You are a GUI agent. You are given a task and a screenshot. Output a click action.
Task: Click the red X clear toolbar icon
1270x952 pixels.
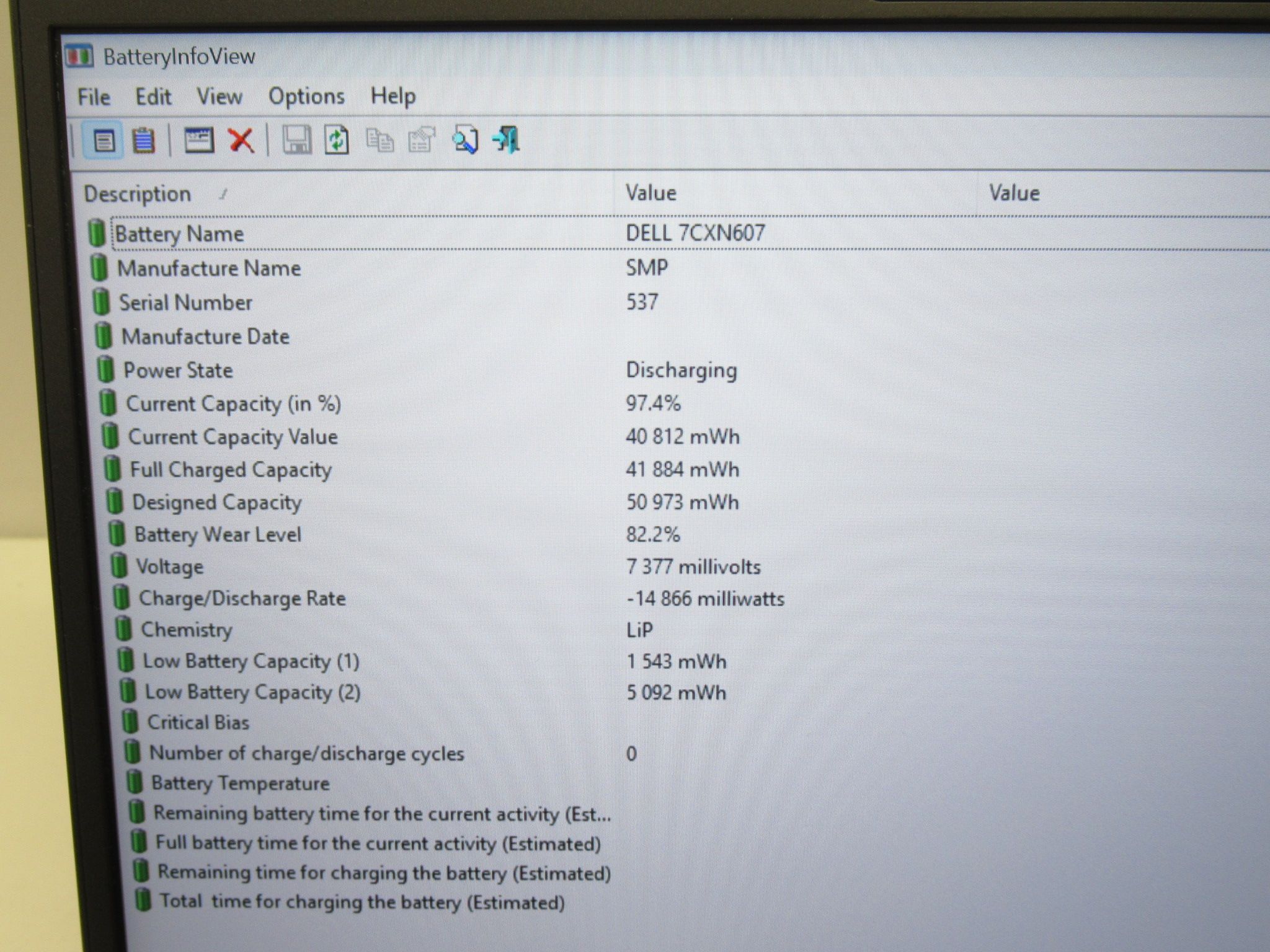pos(241,140)
